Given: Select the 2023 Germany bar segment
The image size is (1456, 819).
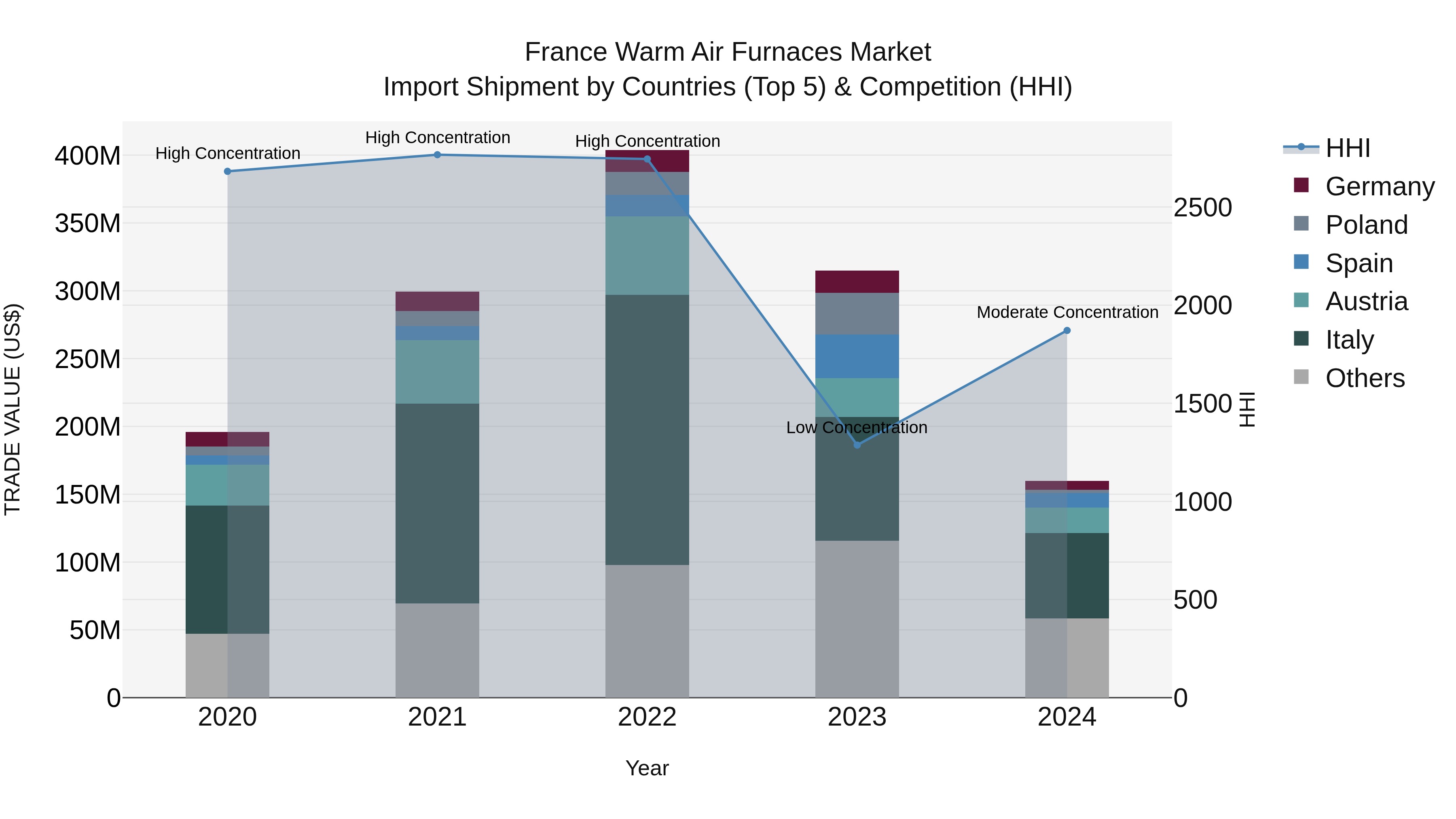Looking at the screenshot, I should click(x=857, y=281).
